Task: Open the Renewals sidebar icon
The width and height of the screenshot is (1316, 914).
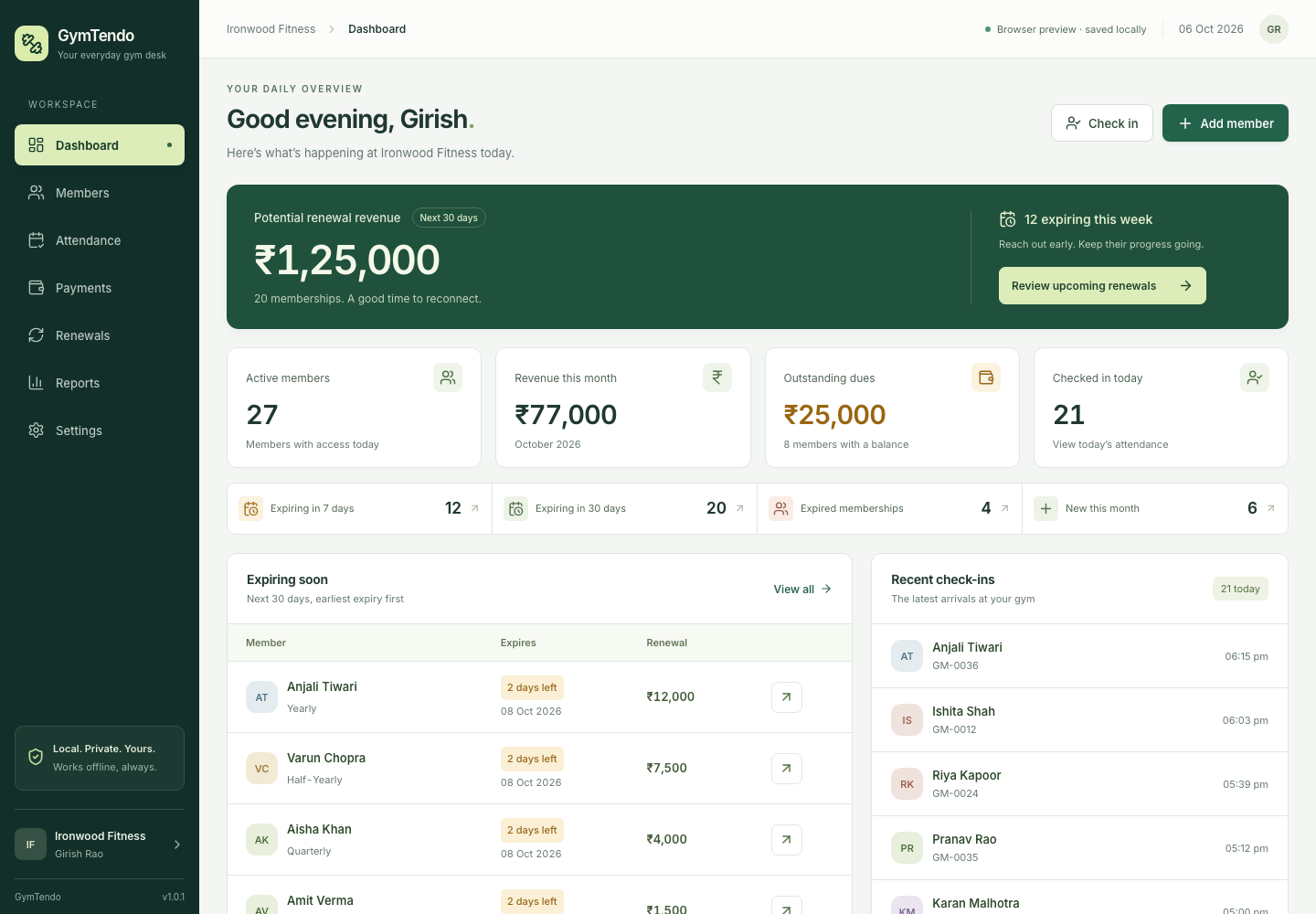Action: 37,335
